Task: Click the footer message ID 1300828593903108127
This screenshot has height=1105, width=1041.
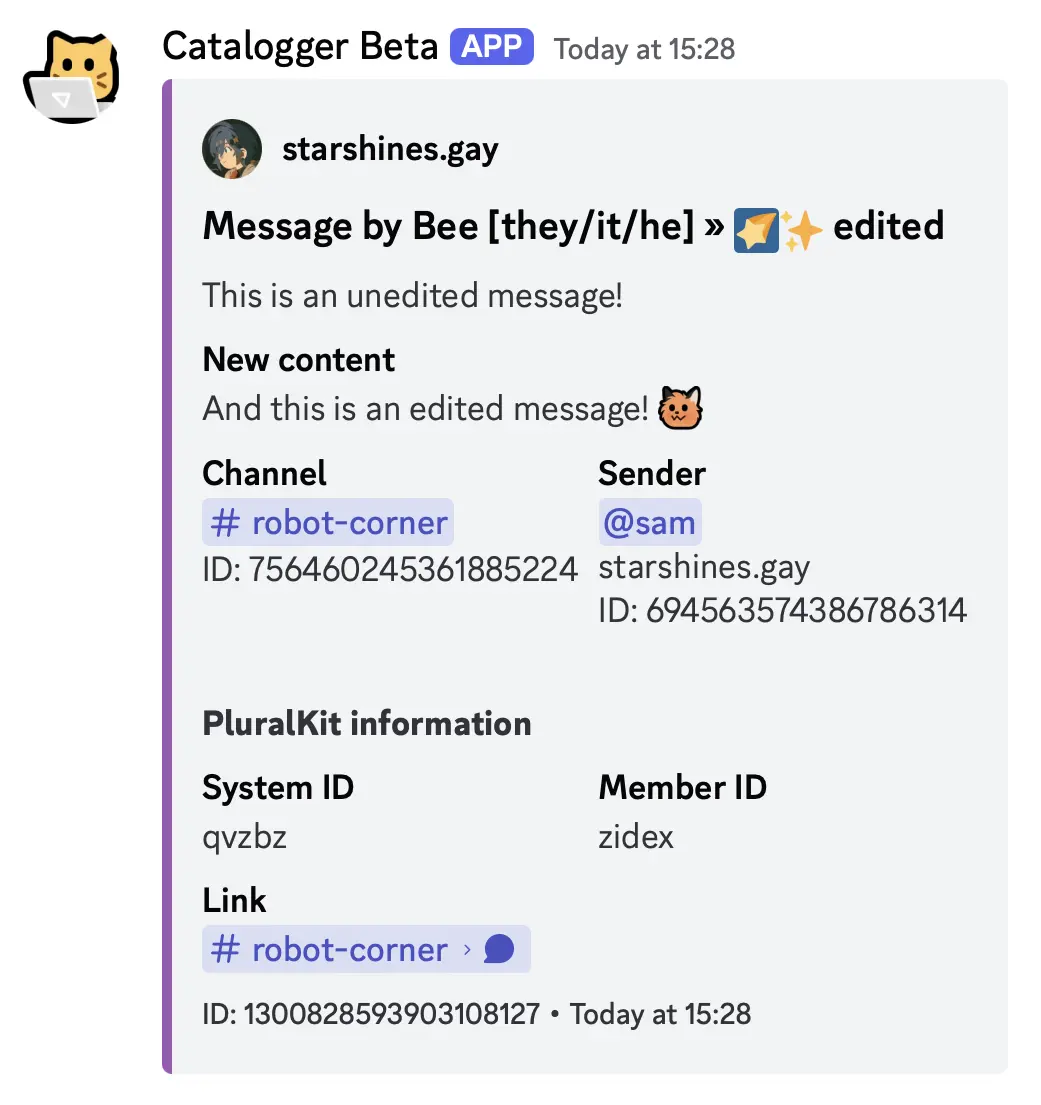Action: tap(392, 1014)
